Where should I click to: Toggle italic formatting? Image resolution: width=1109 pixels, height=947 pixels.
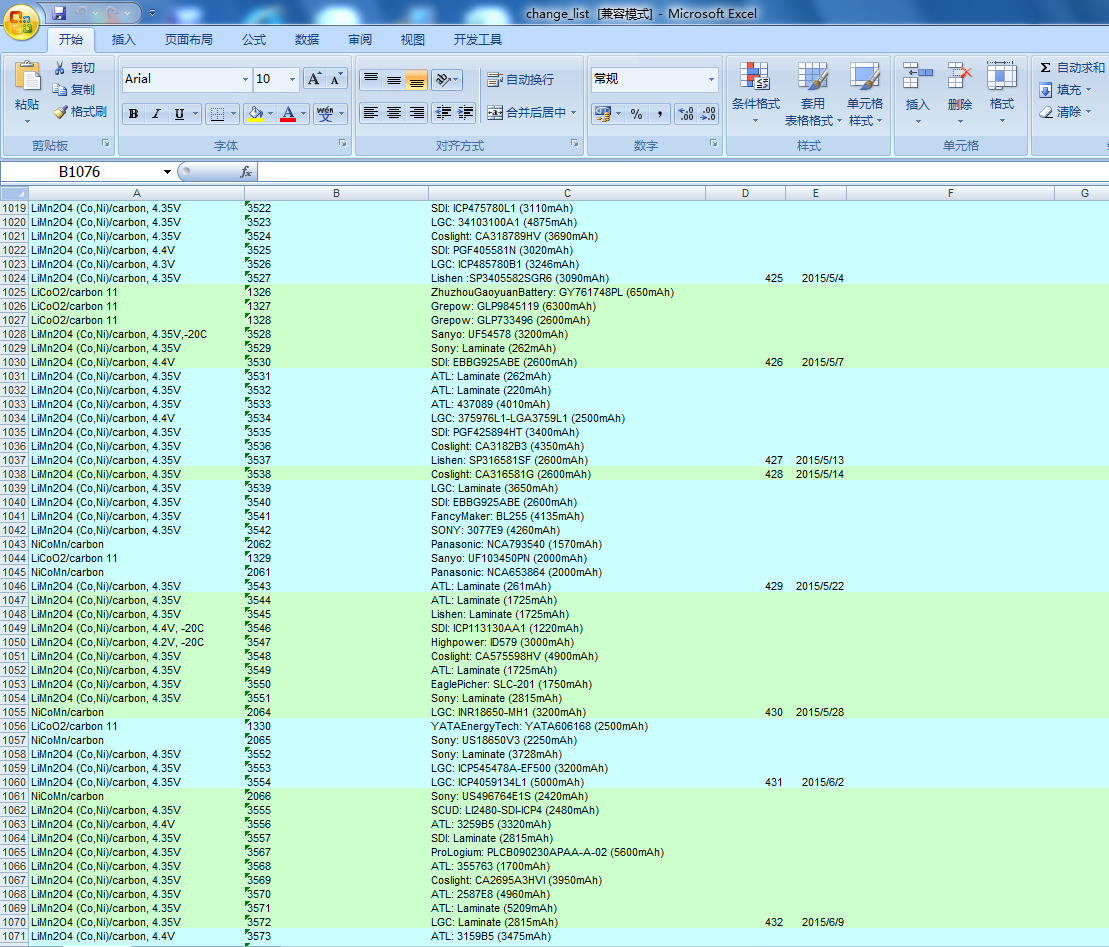tap(156, 113)
